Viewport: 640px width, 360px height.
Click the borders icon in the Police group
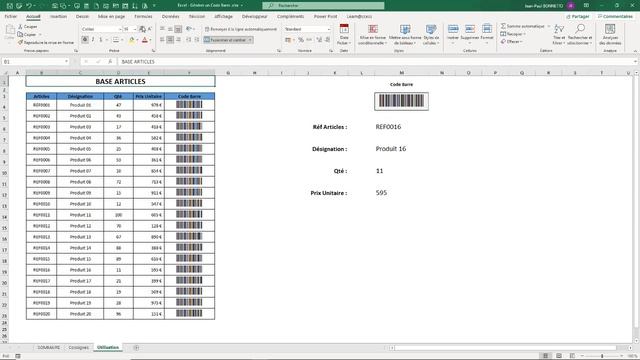(x=116, y=40)
